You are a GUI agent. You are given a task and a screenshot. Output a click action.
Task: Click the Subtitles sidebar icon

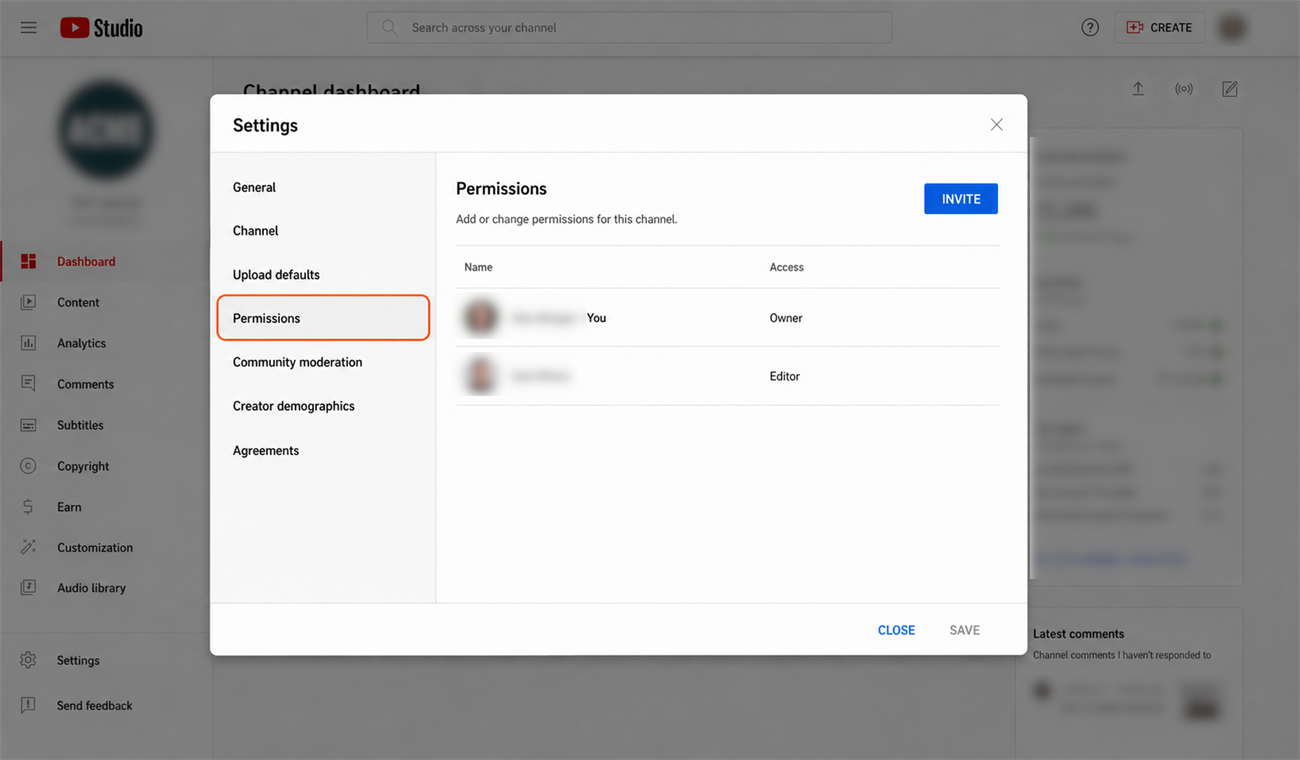pyautogui.click(x=28, y=425)
